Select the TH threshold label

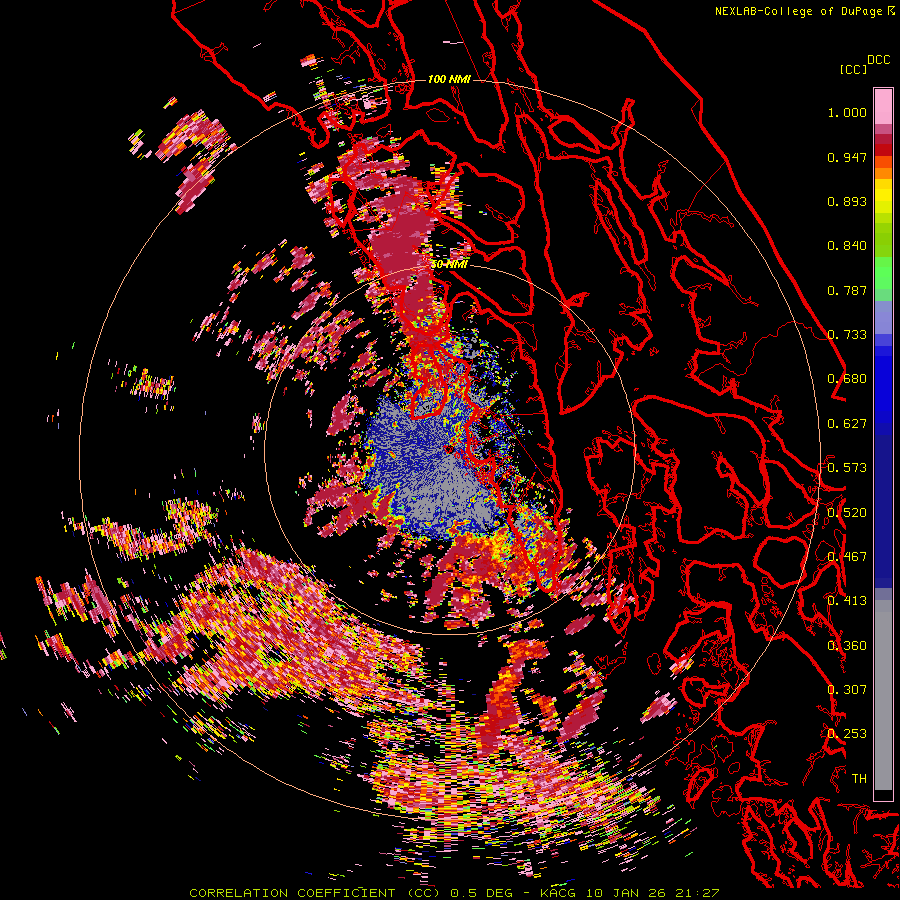pyautogui.click(x=859, y=779)
